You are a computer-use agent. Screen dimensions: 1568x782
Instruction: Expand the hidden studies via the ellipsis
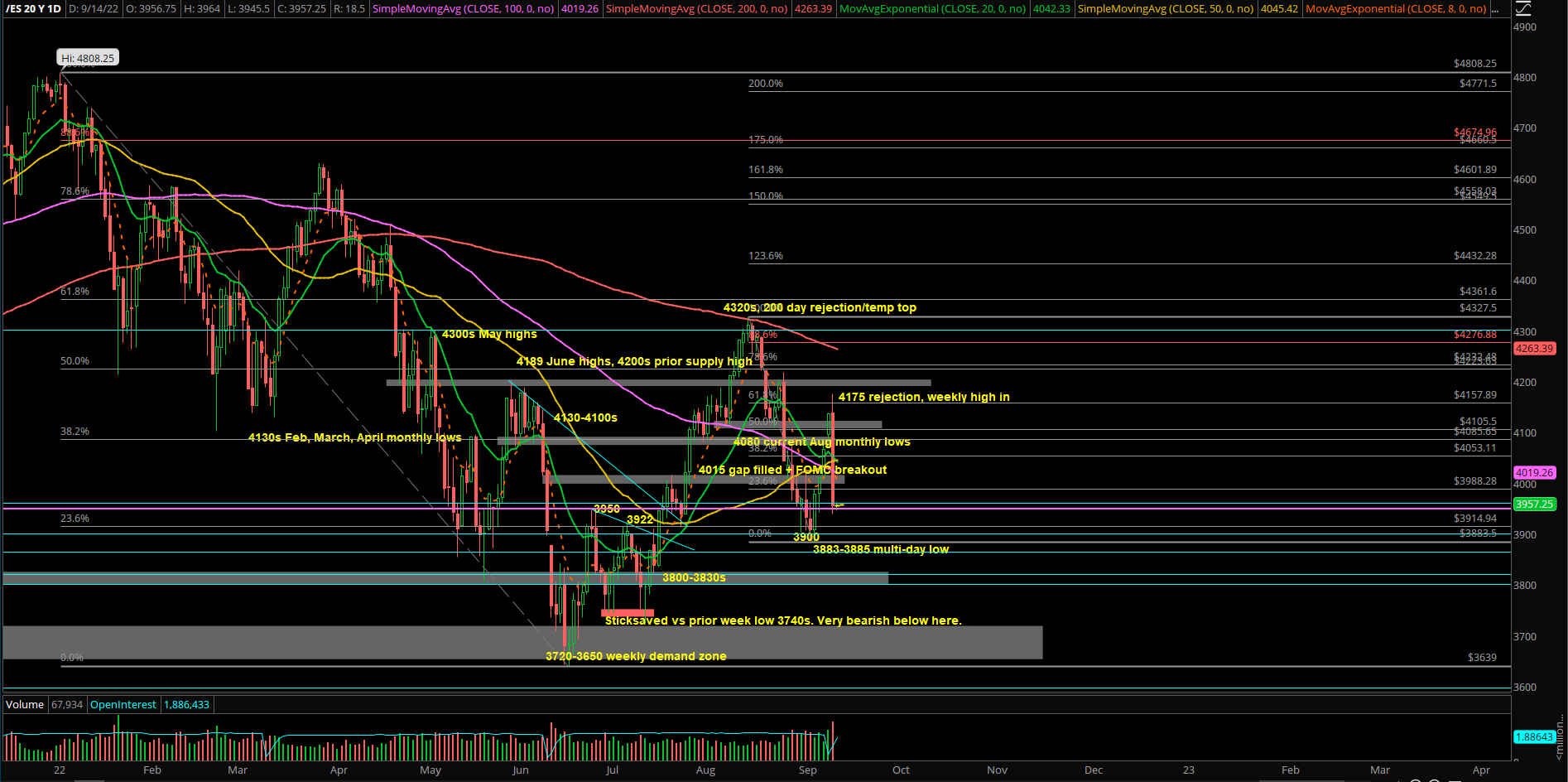coord(1495,9)
